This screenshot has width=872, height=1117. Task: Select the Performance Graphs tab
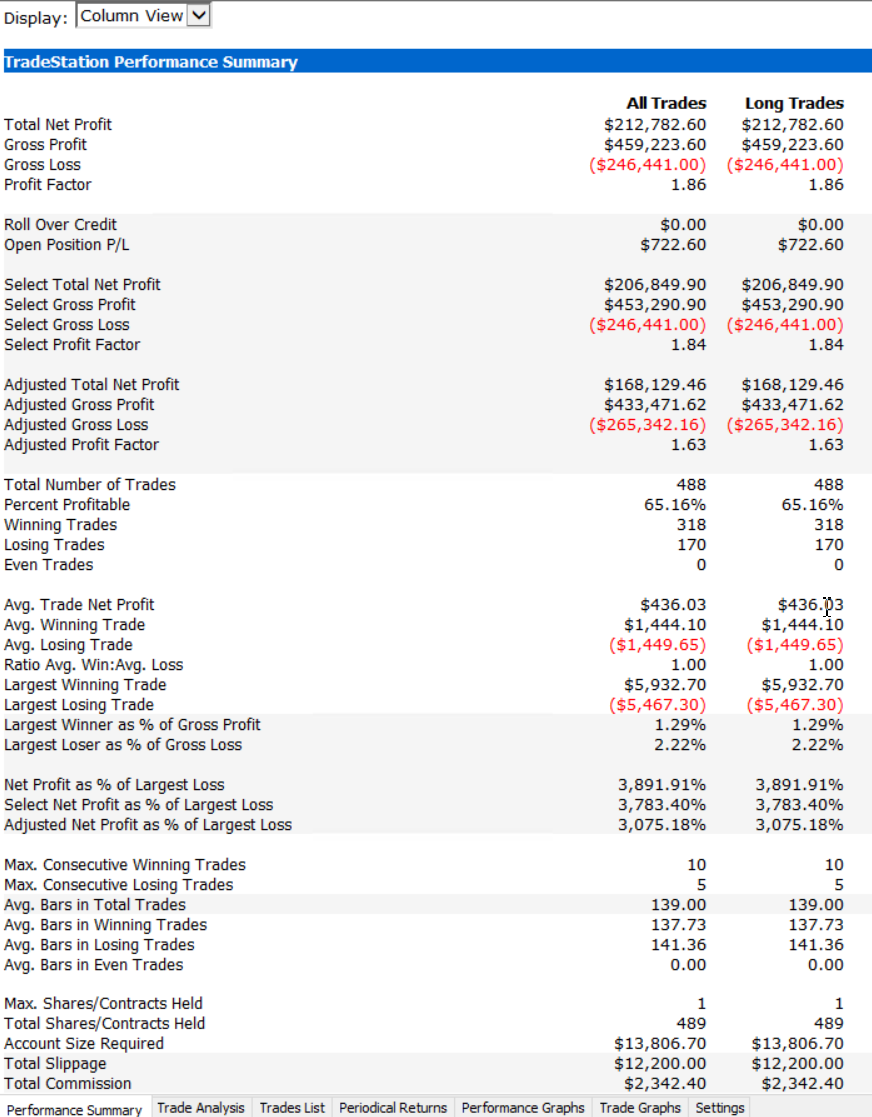523,1108
